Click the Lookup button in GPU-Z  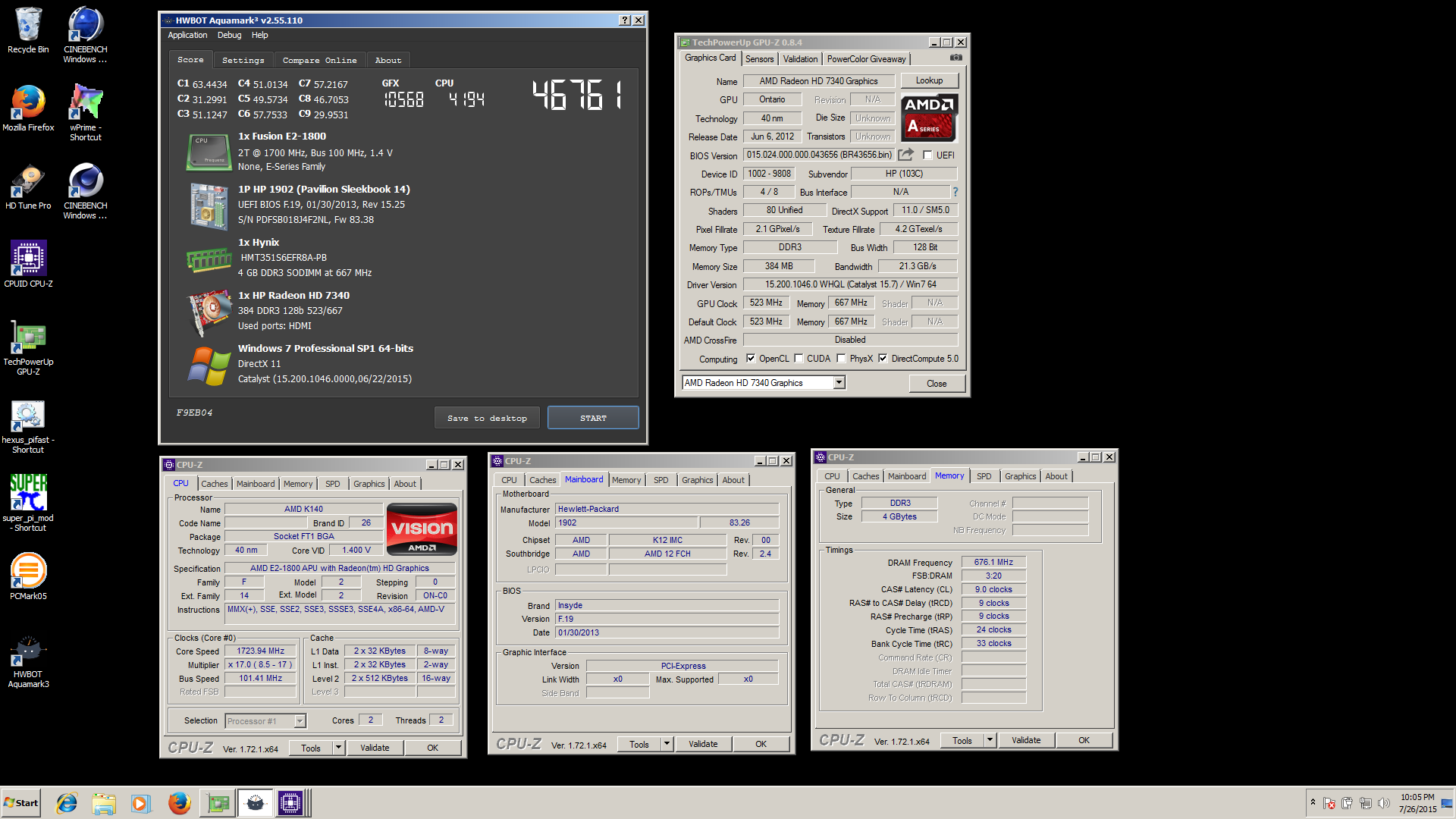point(929,80)
